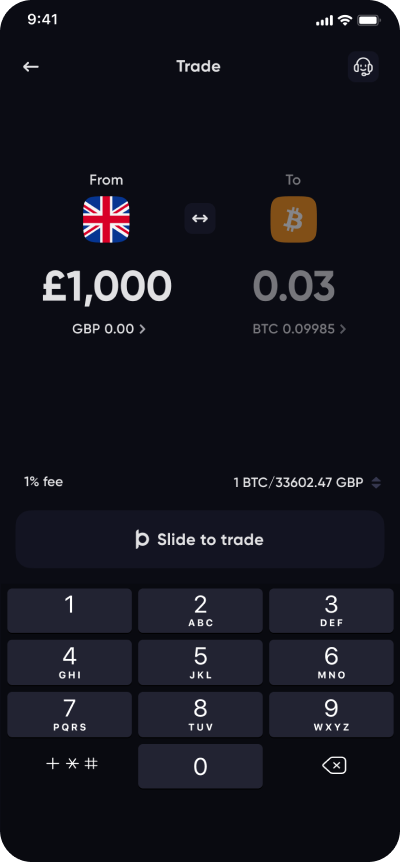Tap the UK flag currency icon
Image resolution: width=400 pixels, height=862 pixels.
[x=106, y=219]
